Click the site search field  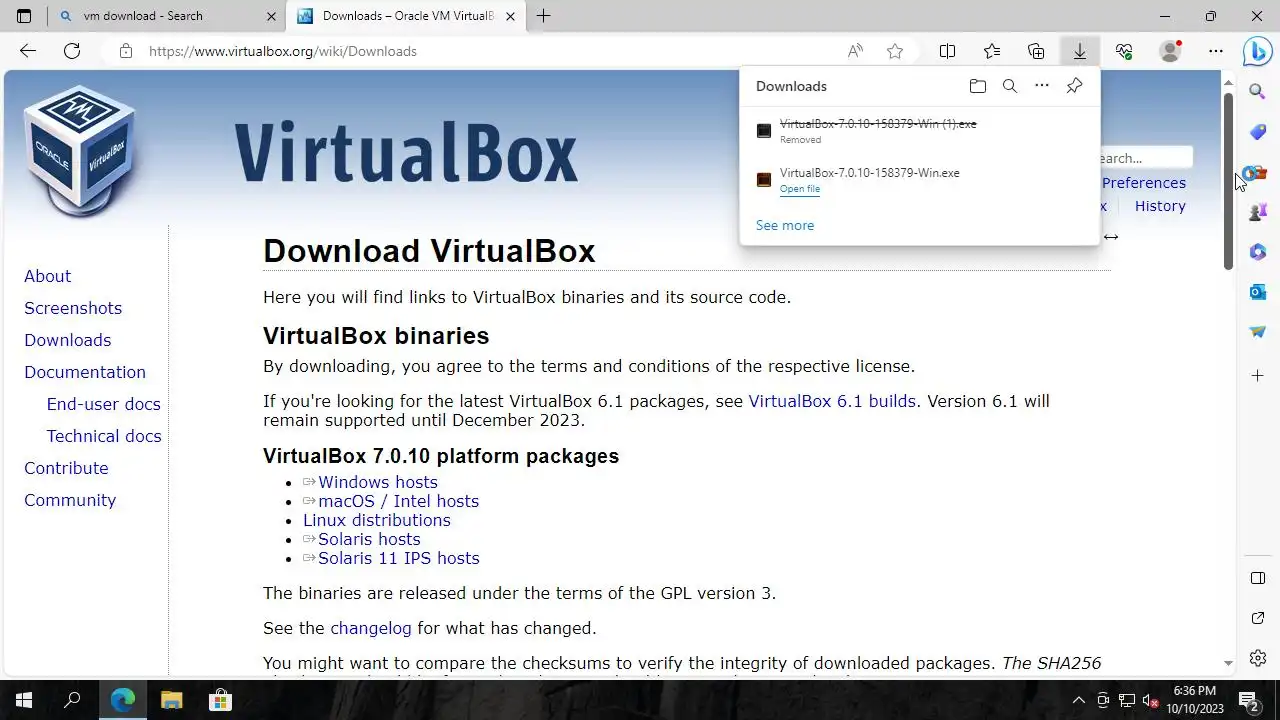1146,158
